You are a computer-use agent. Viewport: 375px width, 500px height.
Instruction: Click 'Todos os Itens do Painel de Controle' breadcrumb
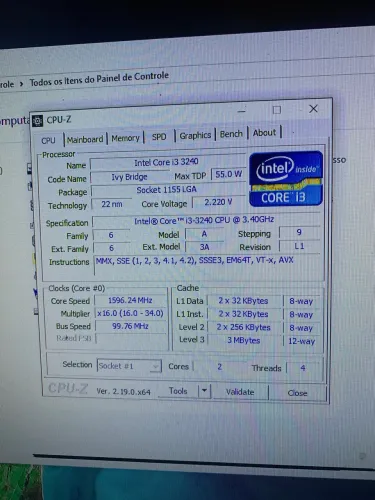pos(99,79)
